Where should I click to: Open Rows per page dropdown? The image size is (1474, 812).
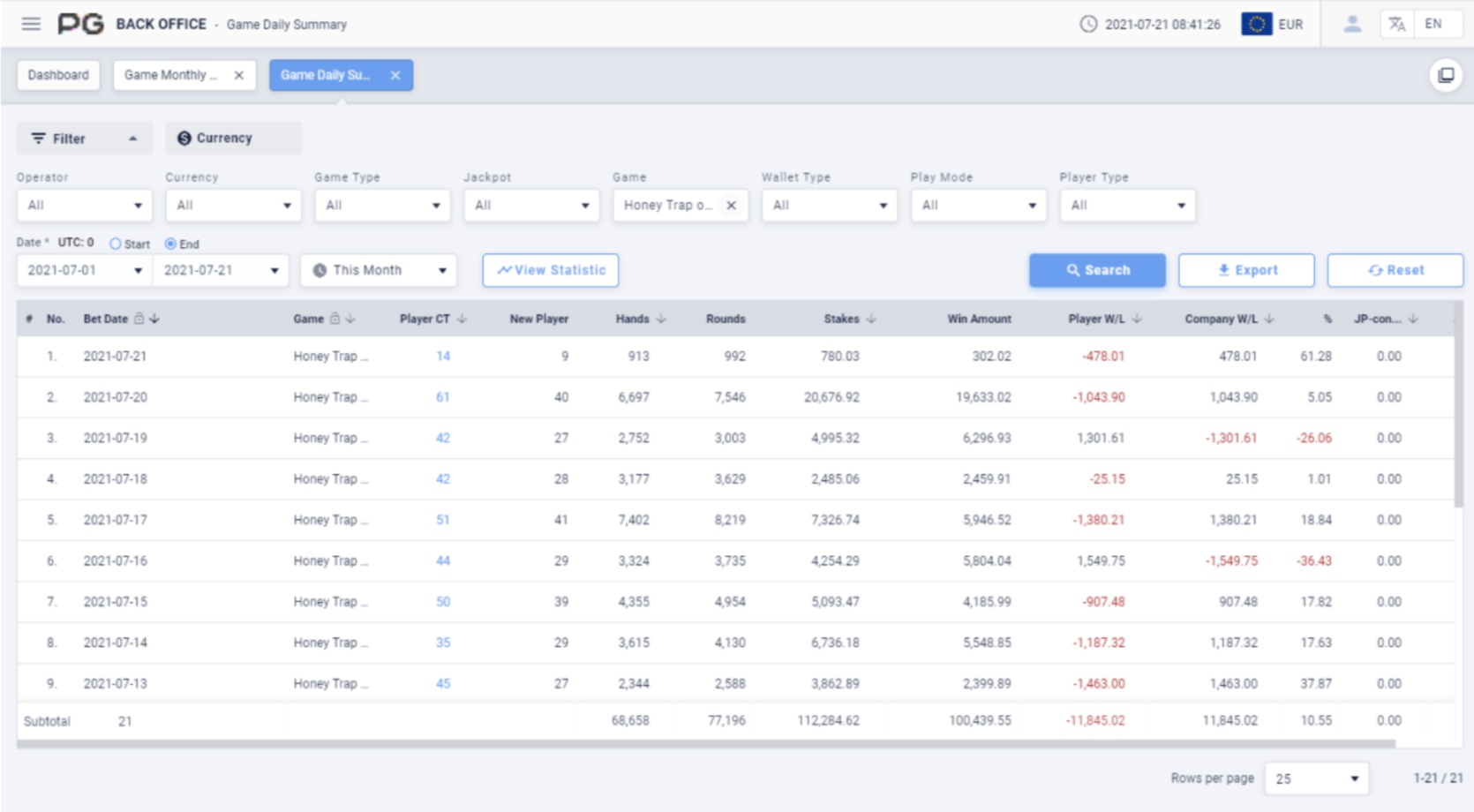pos(1316,778)
